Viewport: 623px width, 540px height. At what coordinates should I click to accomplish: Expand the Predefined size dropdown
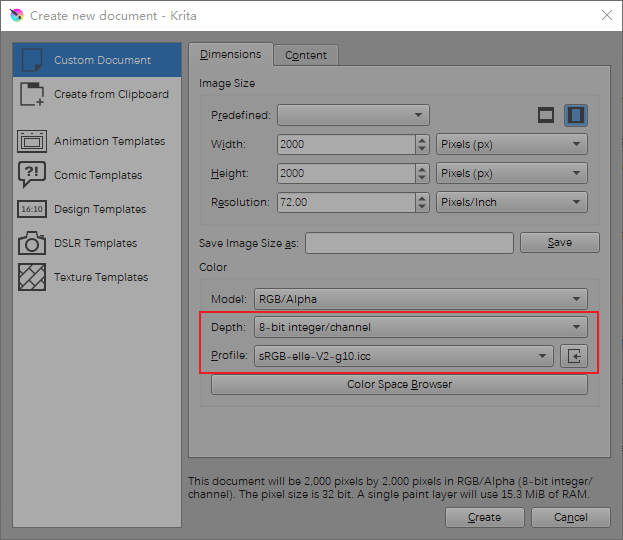[353, 115]
